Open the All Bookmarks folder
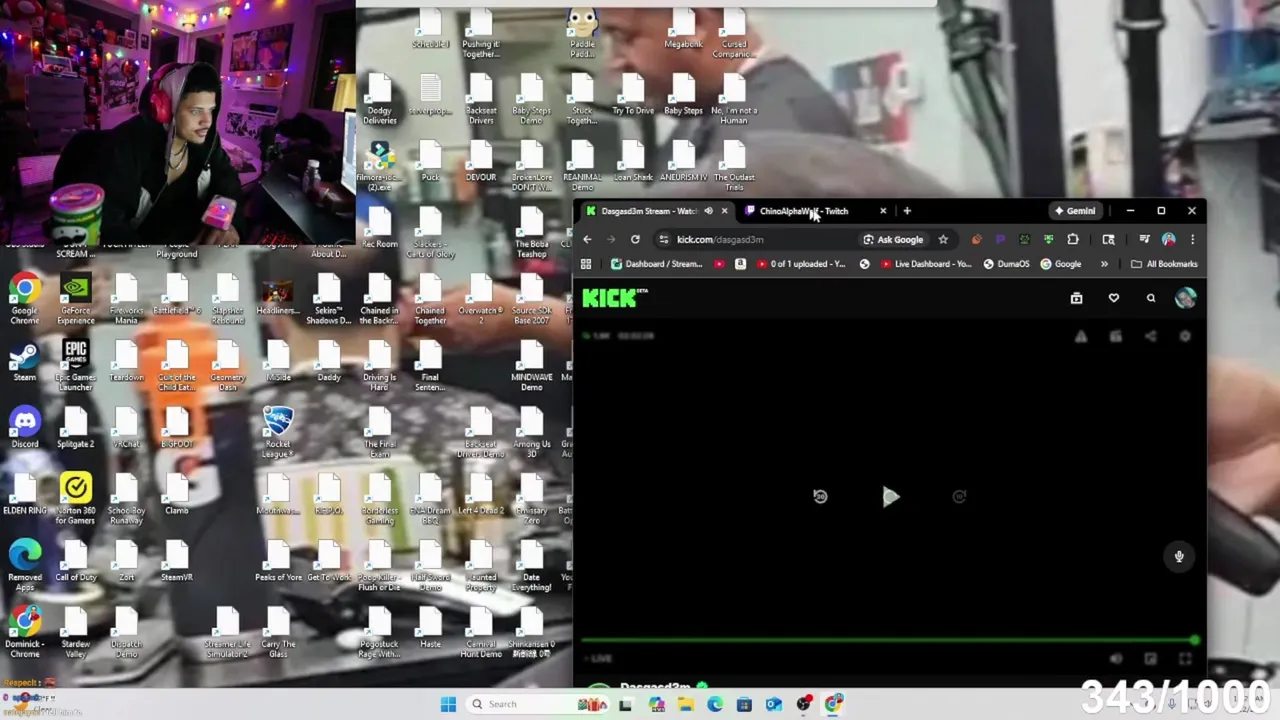This screenshot has width=1280, height=720. 1164,264
